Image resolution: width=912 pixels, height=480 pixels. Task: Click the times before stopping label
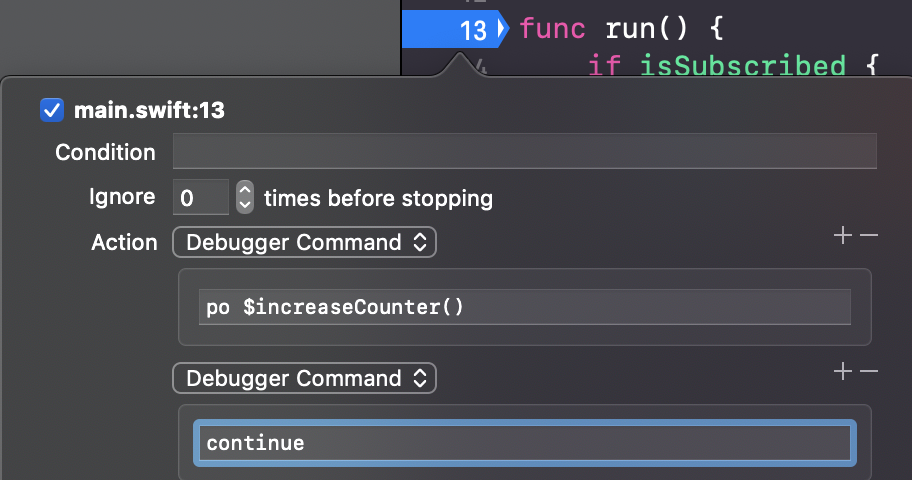click(378, 198)
